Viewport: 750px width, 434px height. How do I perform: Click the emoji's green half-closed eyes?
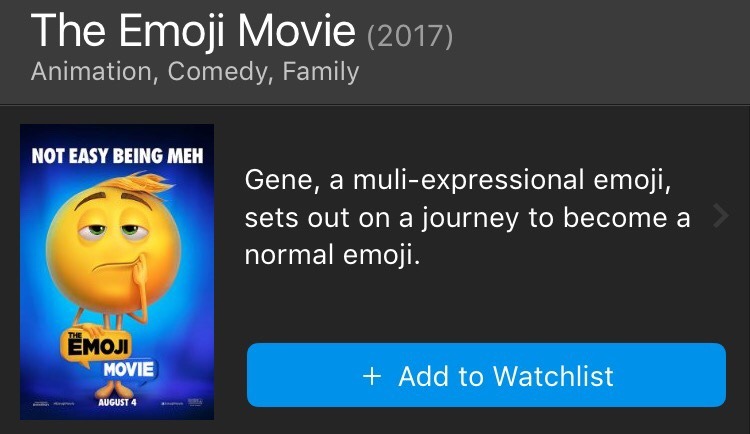(x=113, y=231)
